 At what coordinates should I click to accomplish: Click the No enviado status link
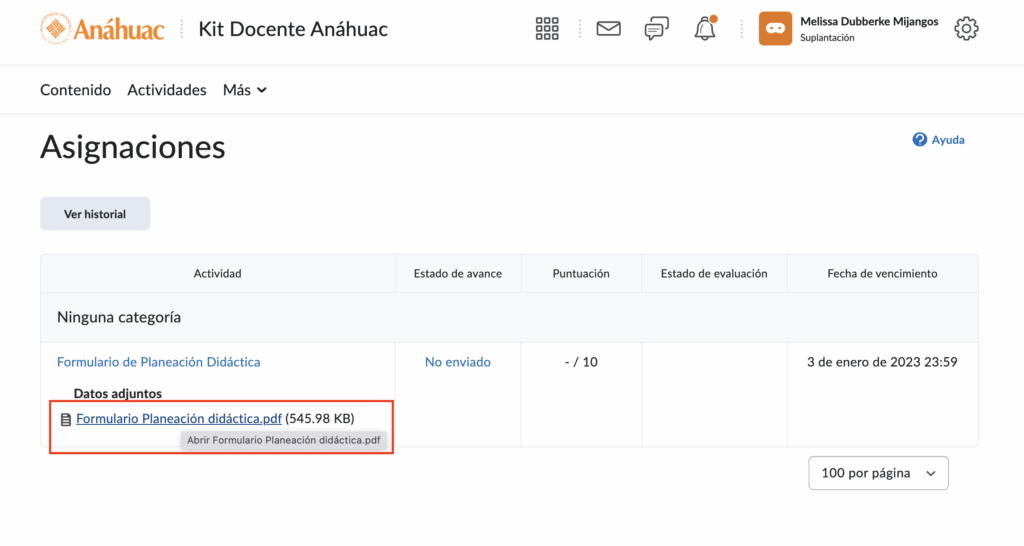coord(457,362)
